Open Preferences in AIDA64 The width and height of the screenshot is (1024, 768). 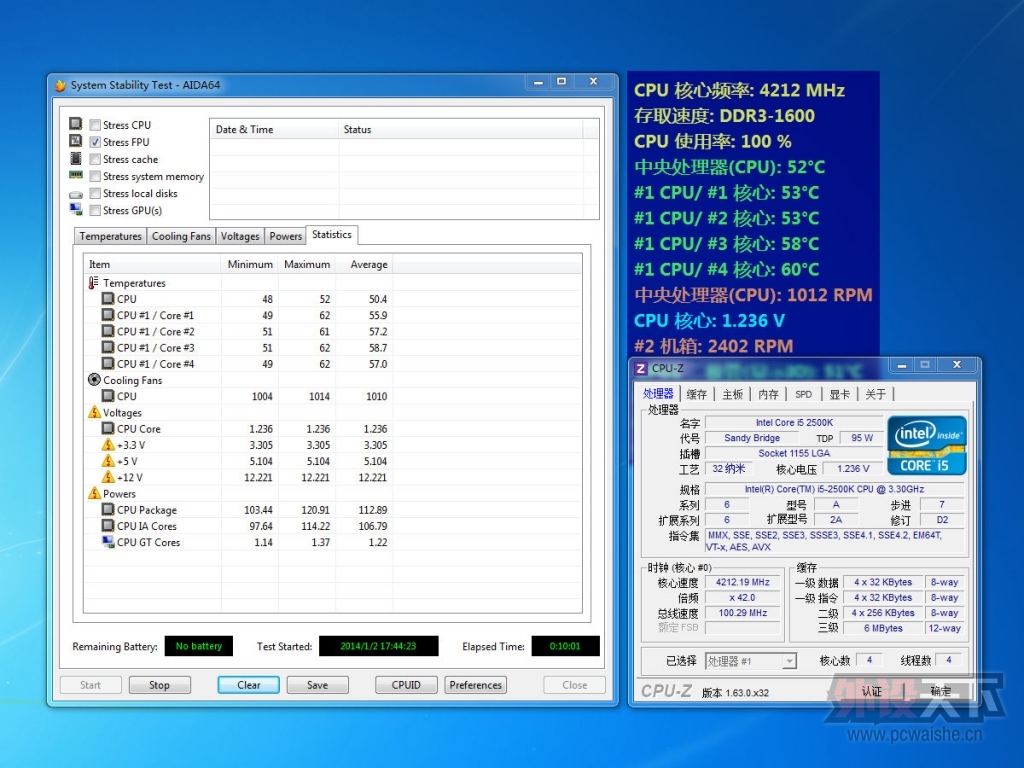click(x=475, y=685)
